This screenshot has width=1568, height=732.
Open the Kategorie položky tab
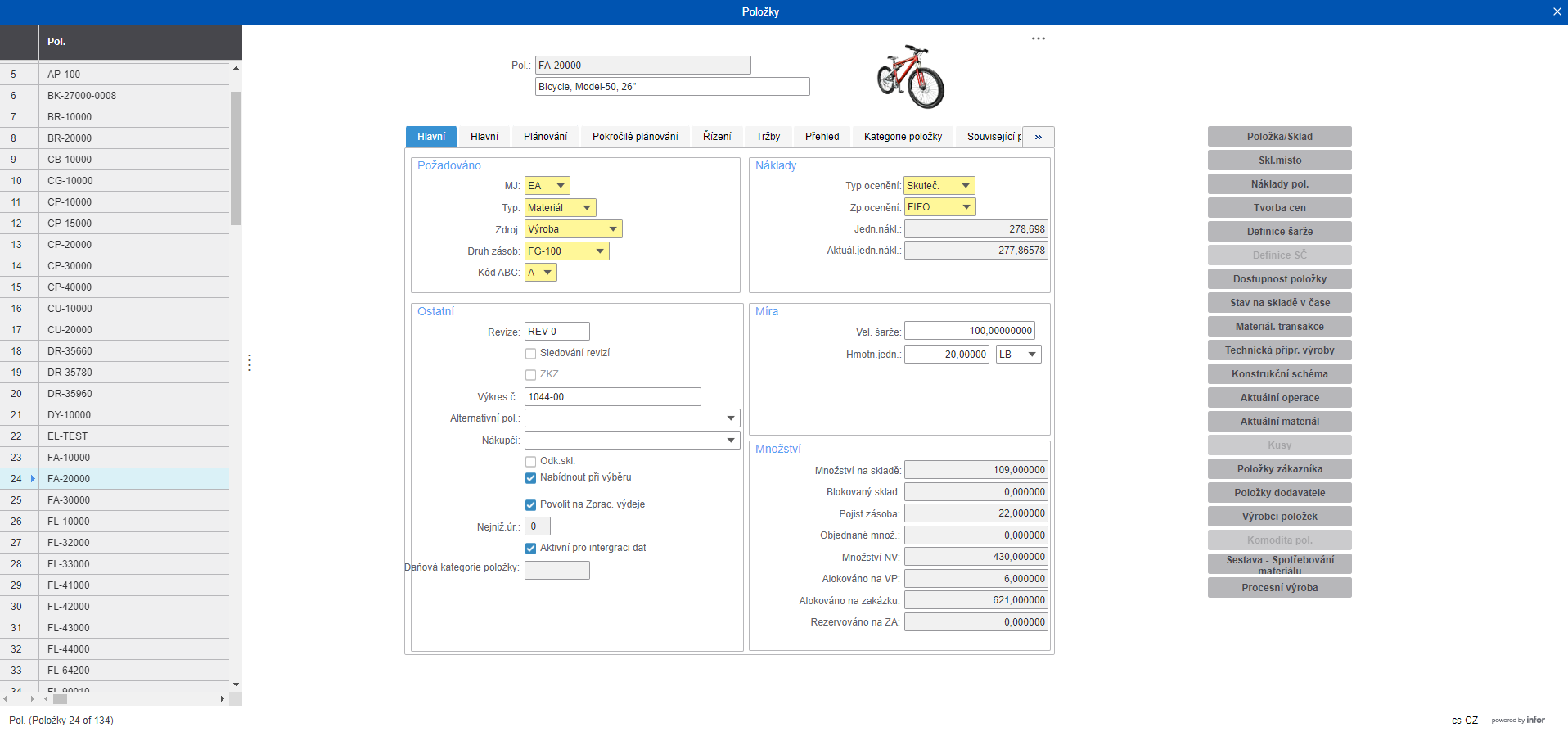click(x=903, y=137)
